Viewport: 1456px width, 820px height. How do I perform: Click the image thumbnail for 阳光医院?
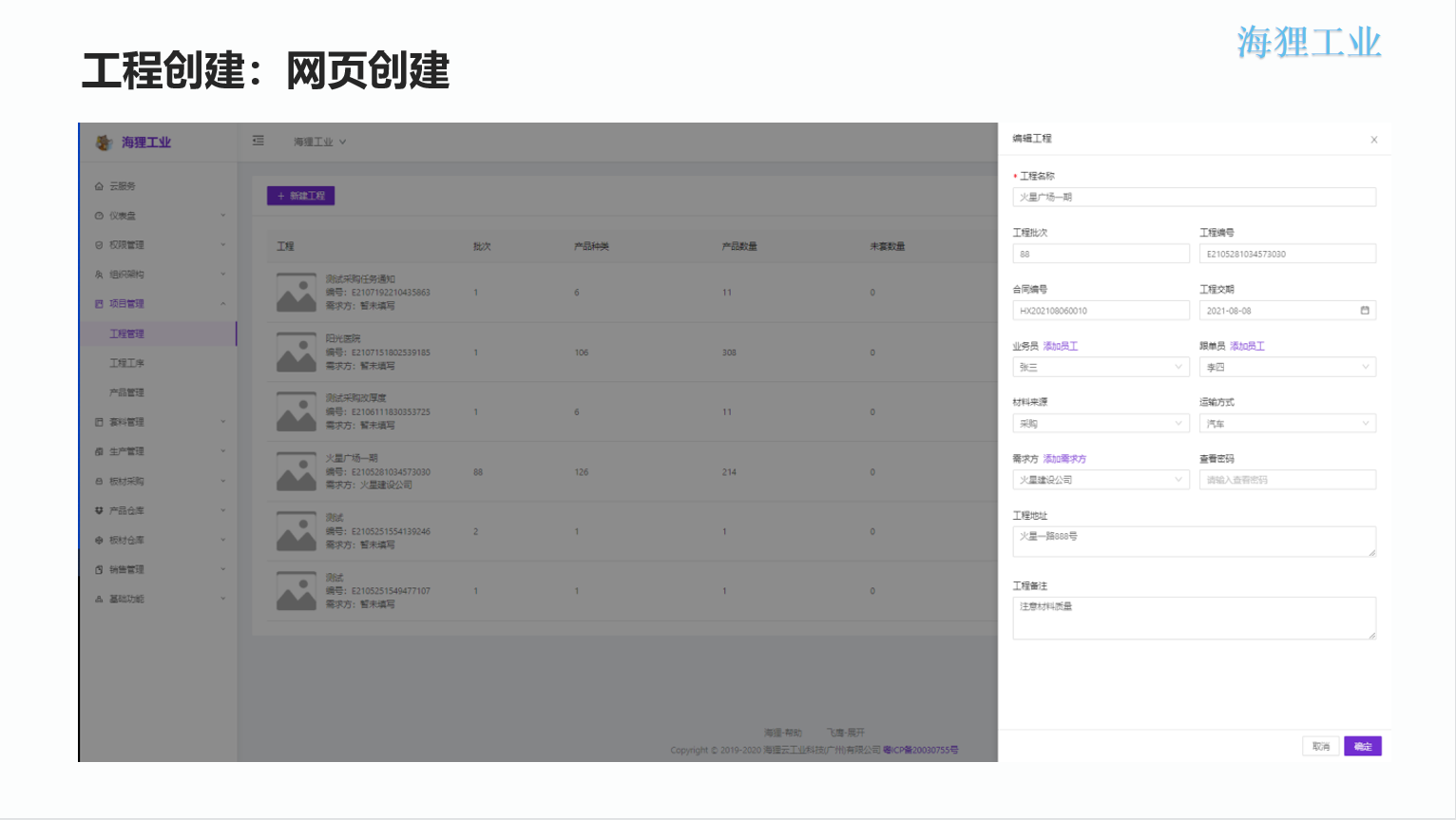pyautogui.click(x=297, y=353)
